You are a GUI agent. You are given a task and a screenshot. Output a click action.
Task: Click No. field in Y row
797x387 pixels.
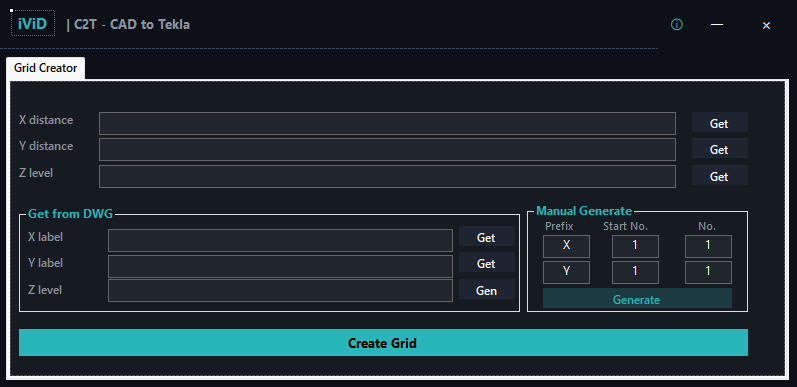pos(708,272)
